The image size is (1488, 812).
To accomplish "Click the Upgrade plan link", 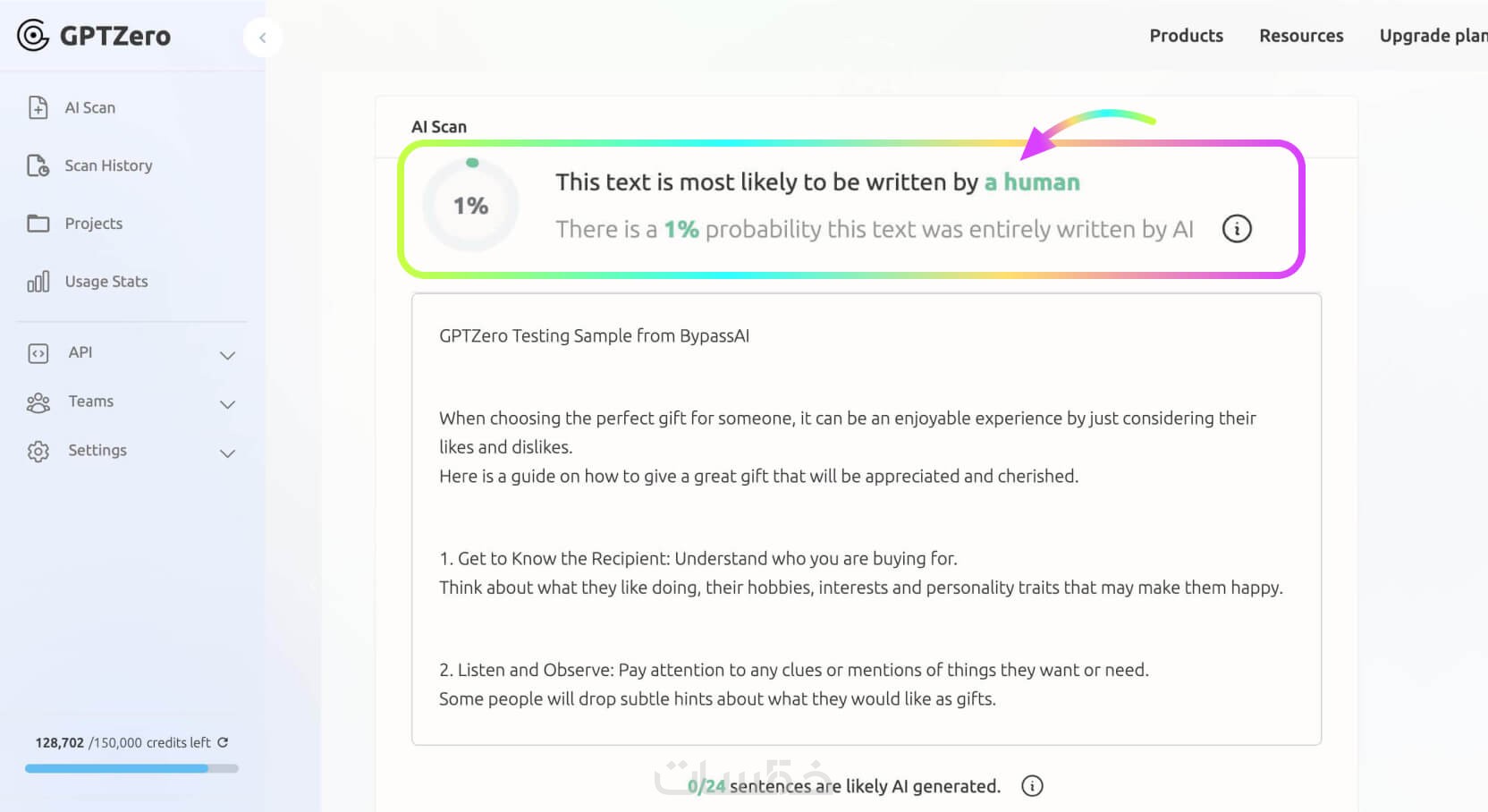I will (x=1433, y=36).
